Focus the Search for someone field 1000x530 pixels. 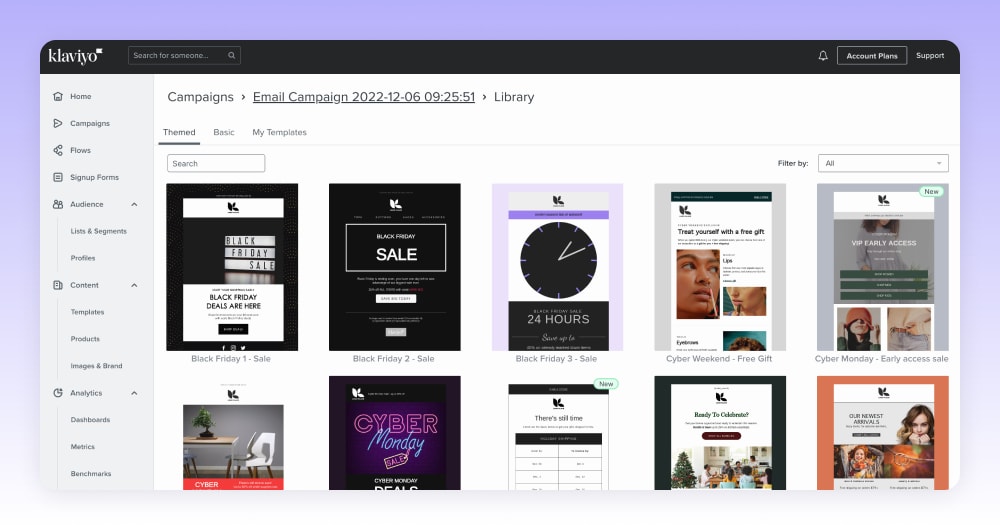[x=184, y=55]
